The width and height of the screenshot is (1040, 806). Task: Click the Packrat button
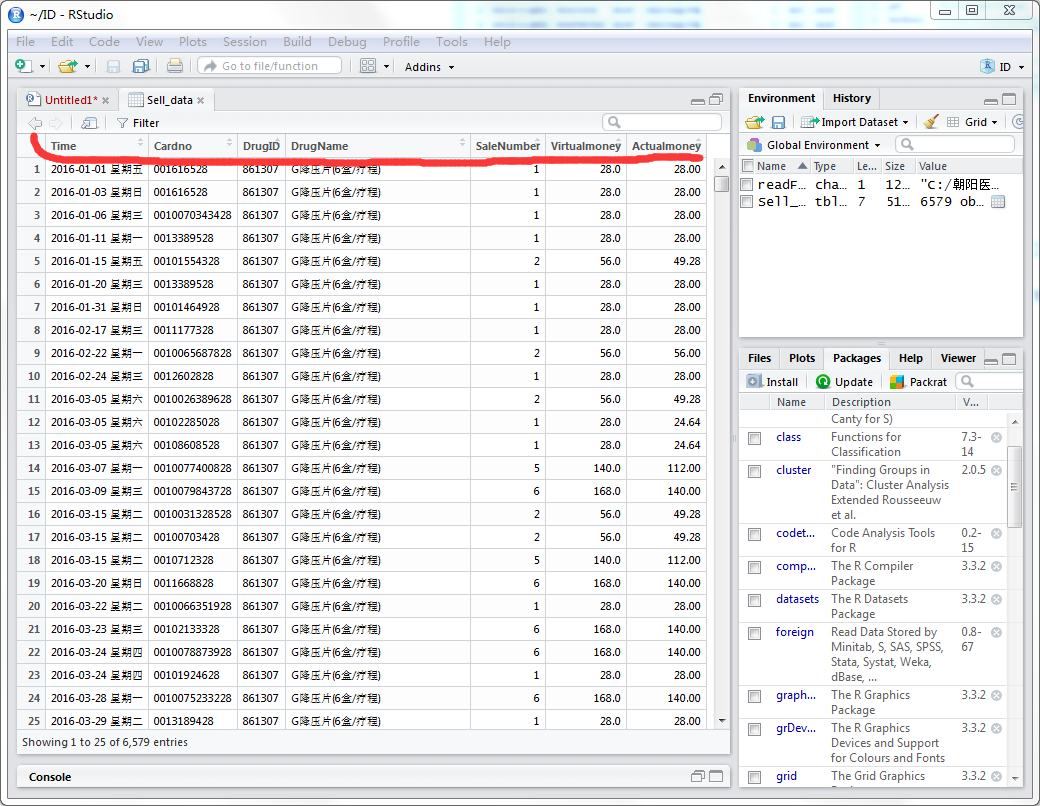[919, 381]
